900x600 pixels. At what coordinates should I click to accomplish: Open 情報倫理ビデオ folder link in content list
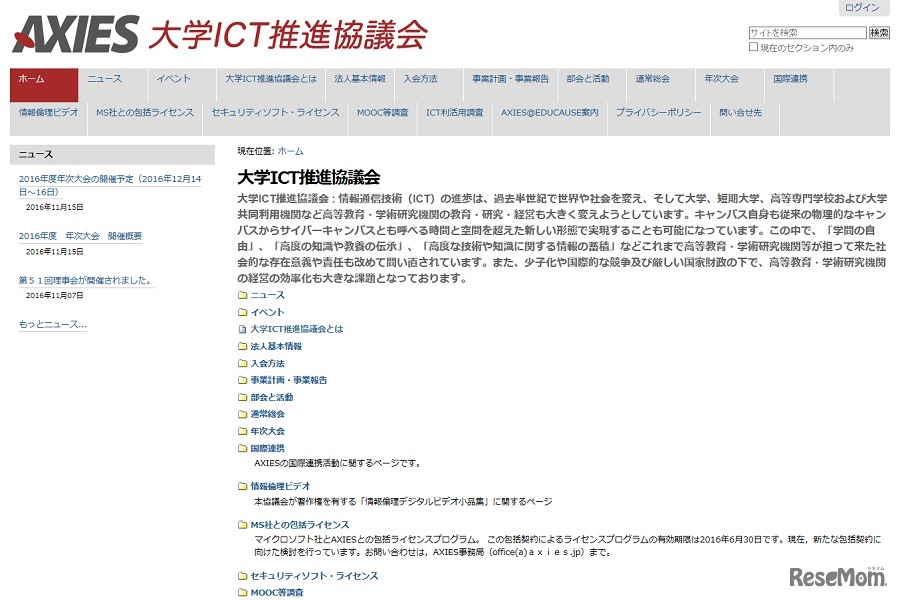click(x=281, y=486)
